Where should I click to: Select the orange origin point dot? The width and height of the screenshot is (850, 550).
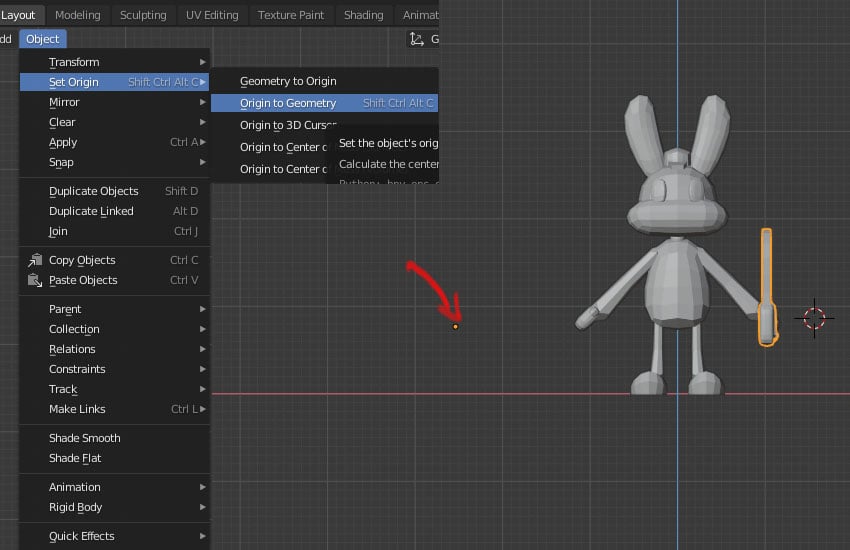(456, 326)
